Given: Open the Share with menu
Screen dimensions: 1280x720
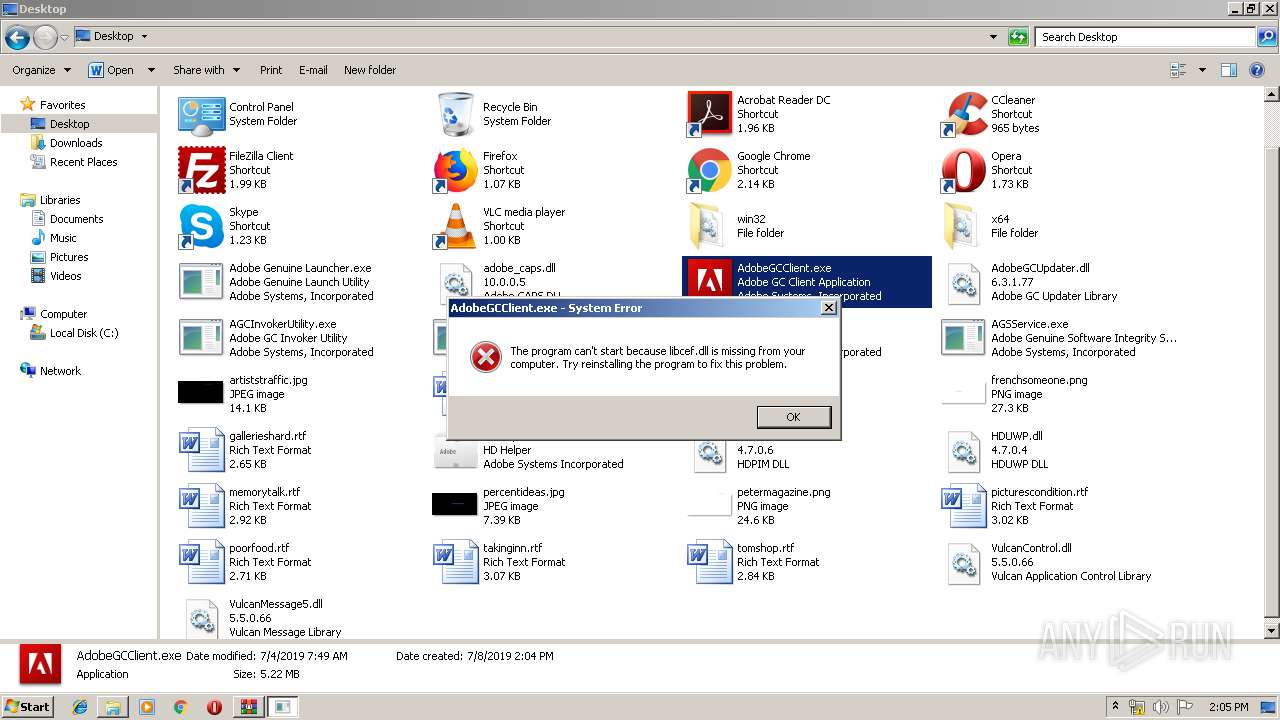Looking at the screenshot, I should [x=206, y=70].
